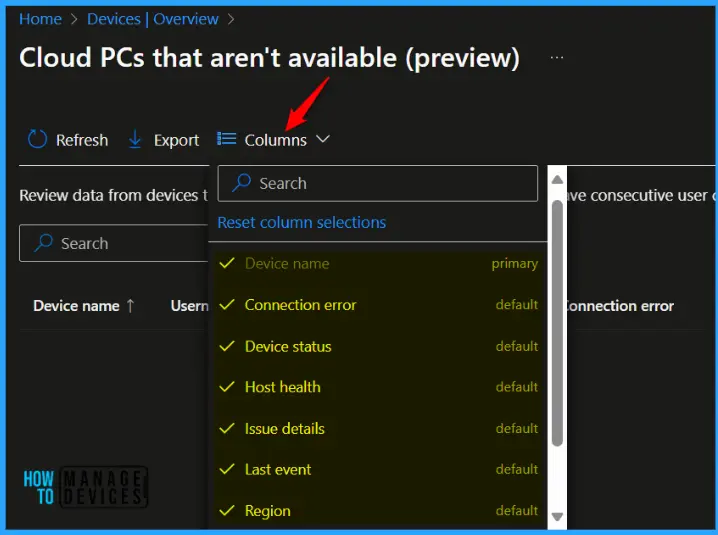
Task: Click the Connection error table column header
Action: pyautogui.click(x=620, y=306)
